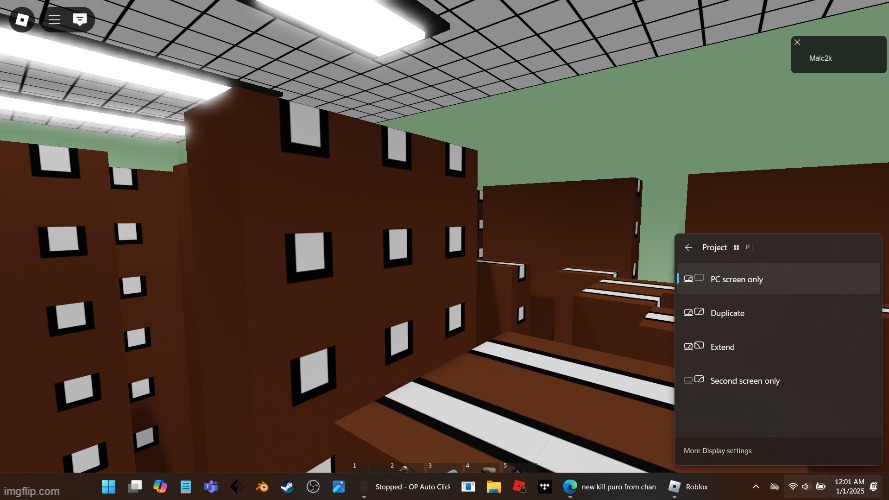Open the Roblox hamburger list menu
The image size is (889, 500).
coord(54,20)
